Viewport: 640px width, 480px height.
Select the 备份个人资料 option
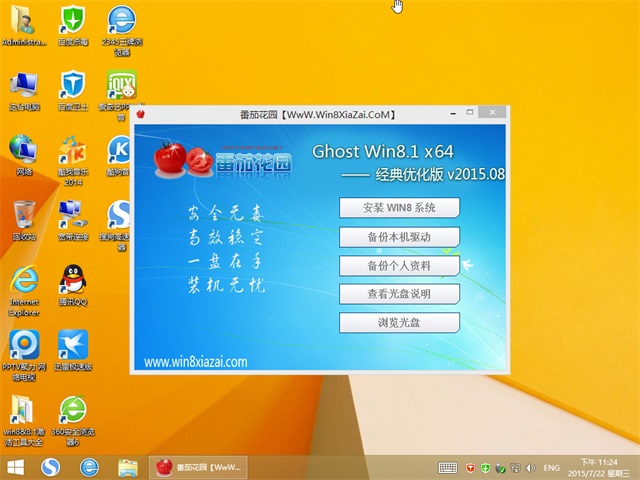click(x=399, y=266)
